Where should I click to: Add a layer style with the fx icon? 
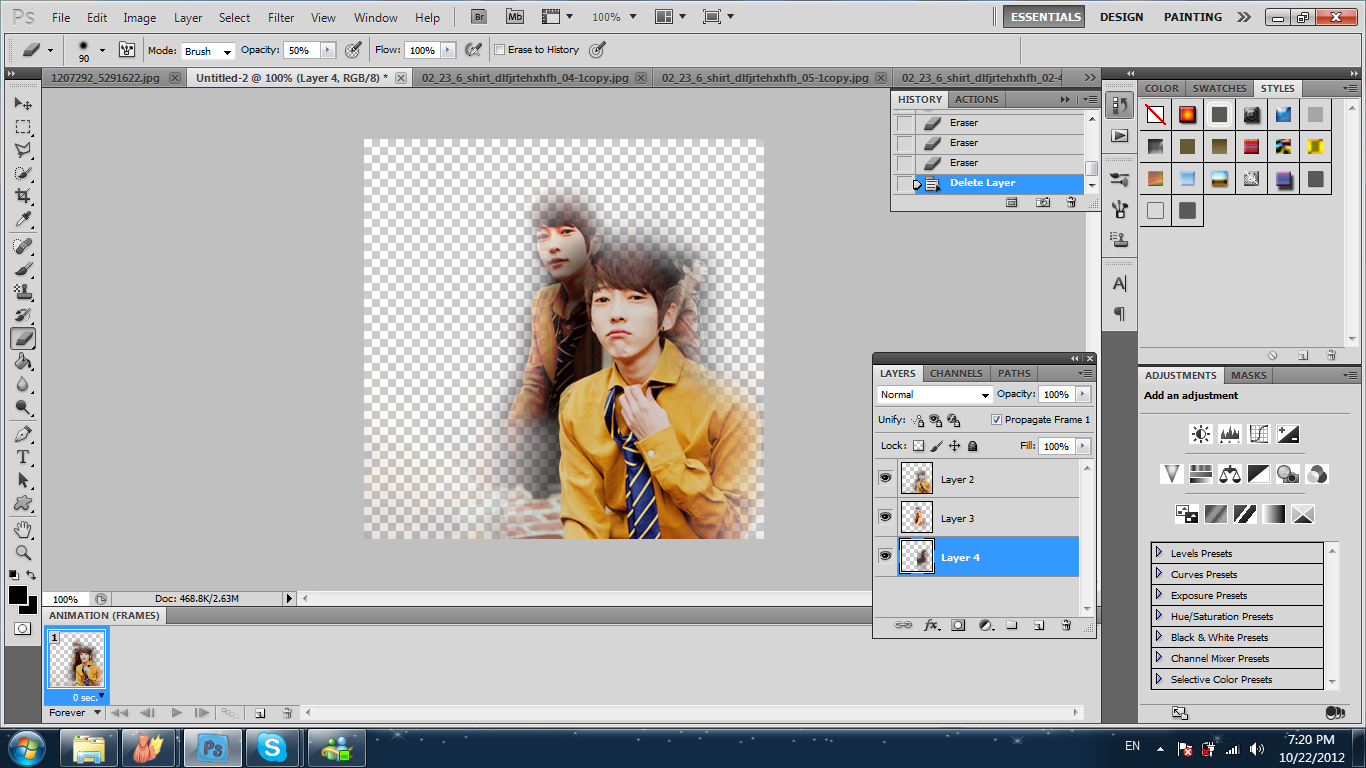click(931, 625)
